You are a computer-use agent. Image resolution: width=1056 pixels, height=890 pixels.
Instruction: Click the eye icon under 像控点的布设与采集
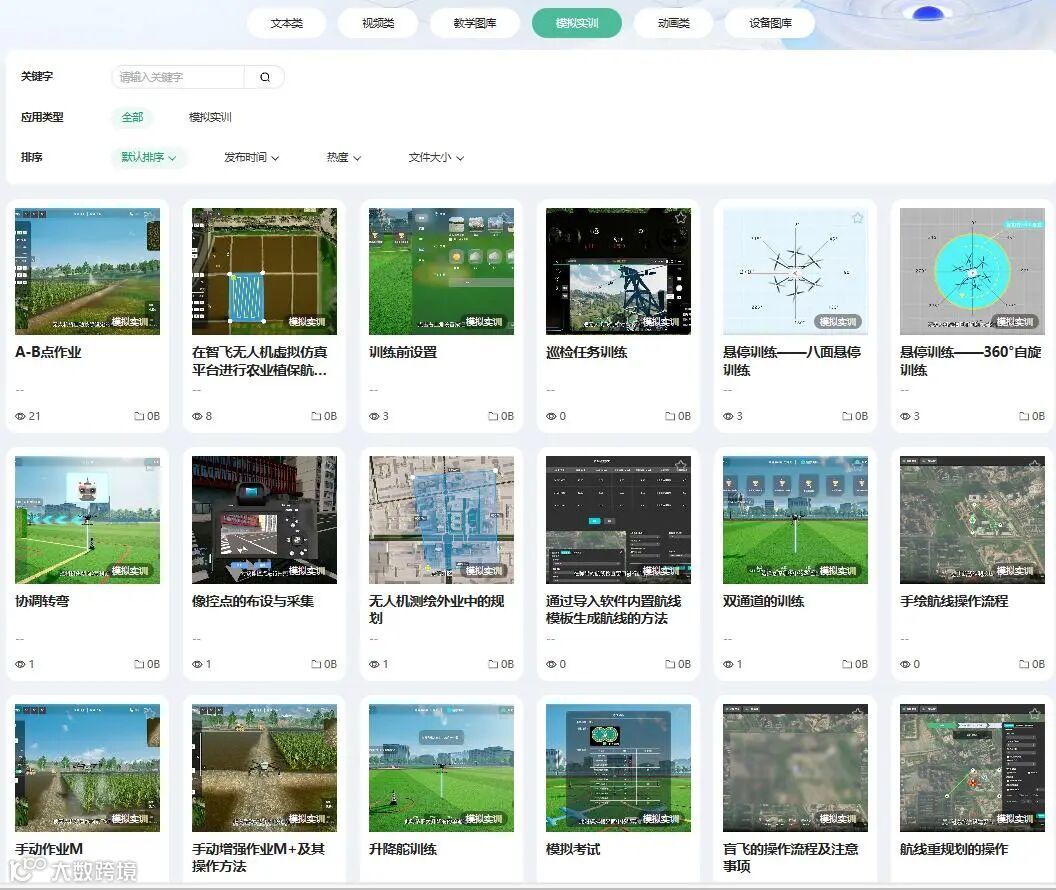197,664
